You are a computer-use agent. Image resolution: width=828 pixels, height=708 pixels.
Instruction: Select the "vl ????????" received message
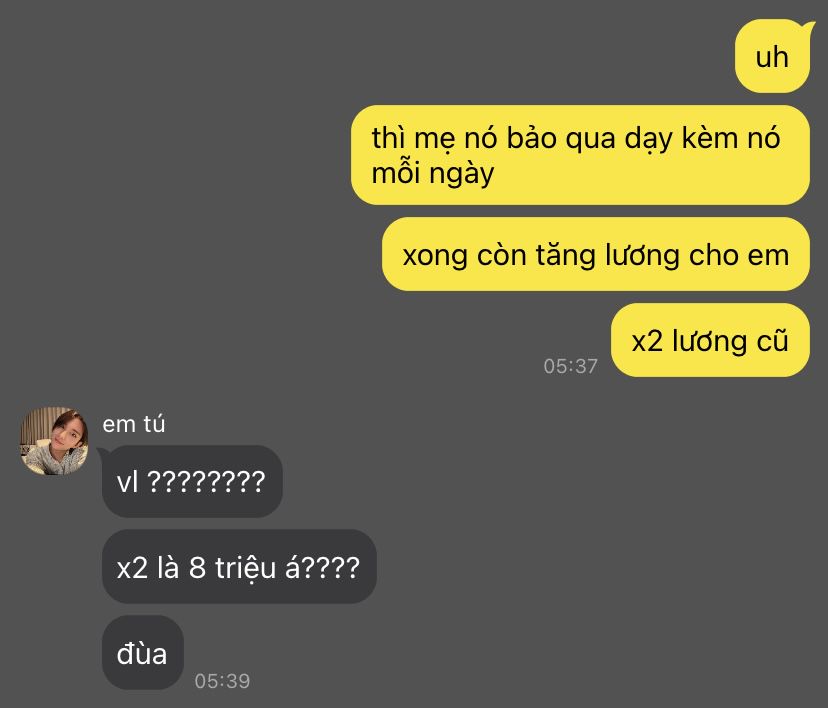pos(192,482)
